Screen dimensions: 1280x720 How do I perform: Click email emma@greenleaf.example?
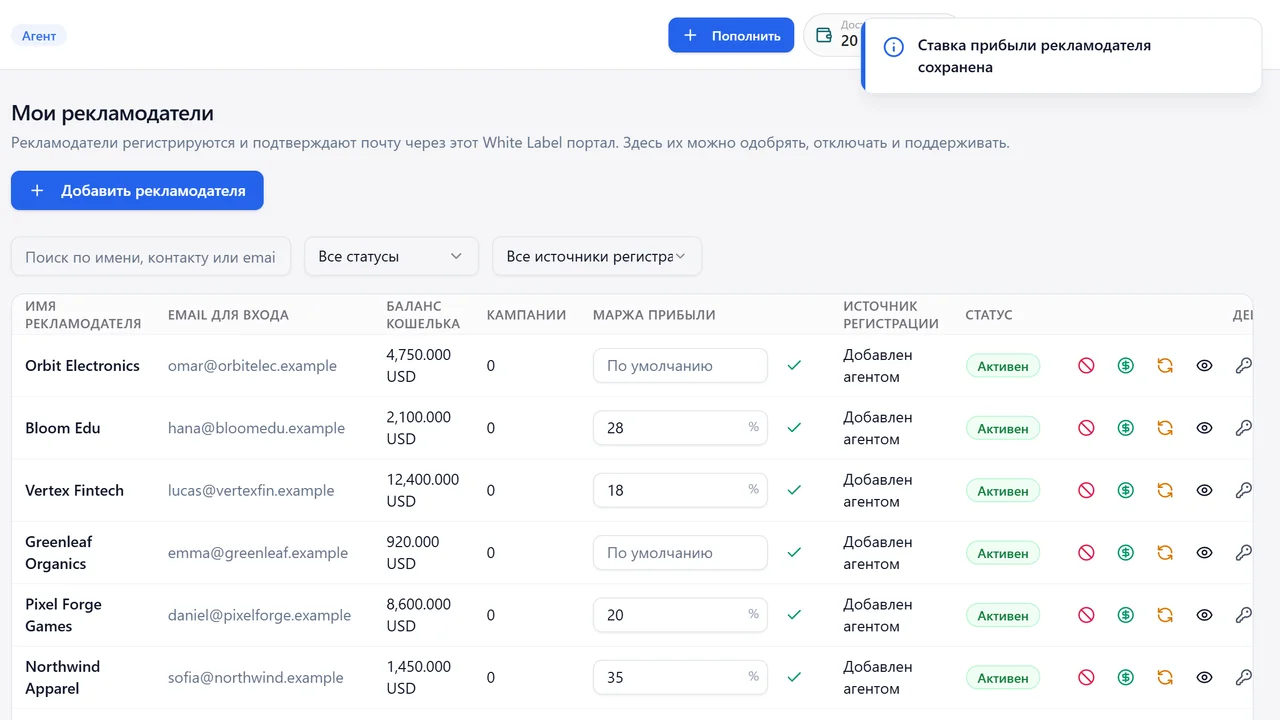pyautogui.click(x=258, y=553)
